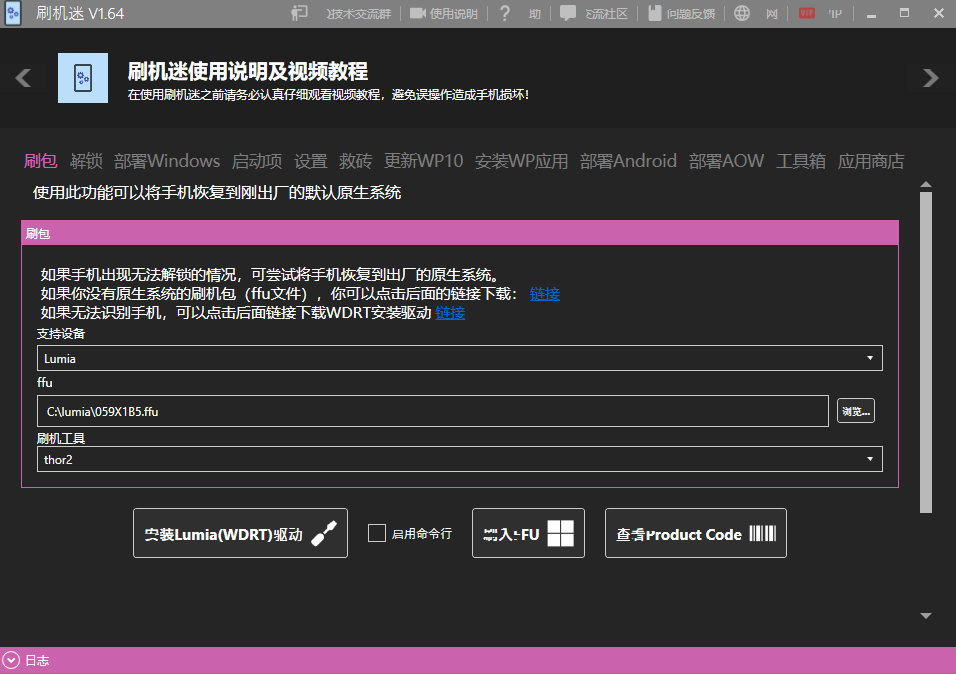Click the 安装Lumia(WDRT)驱动 button
Viewport: 956px width, 674px height.
[240, 534]
